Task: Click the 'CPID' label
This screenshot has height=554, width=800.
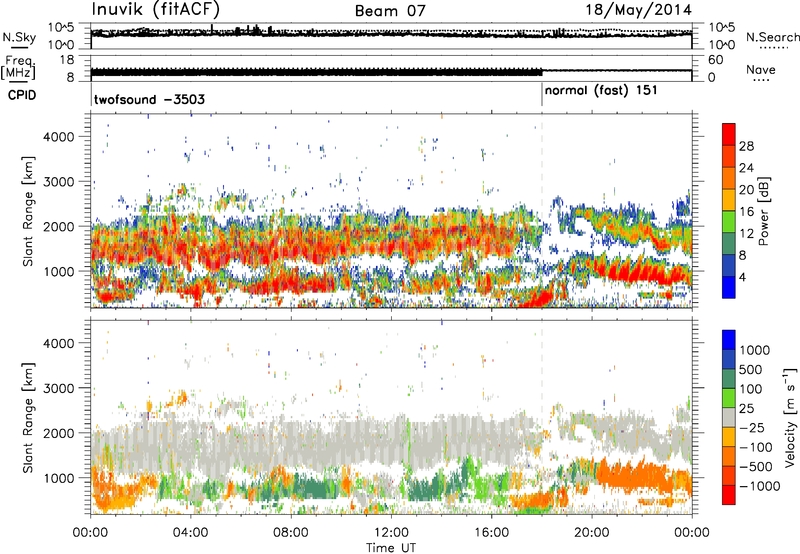Action: tap(22, 95)
